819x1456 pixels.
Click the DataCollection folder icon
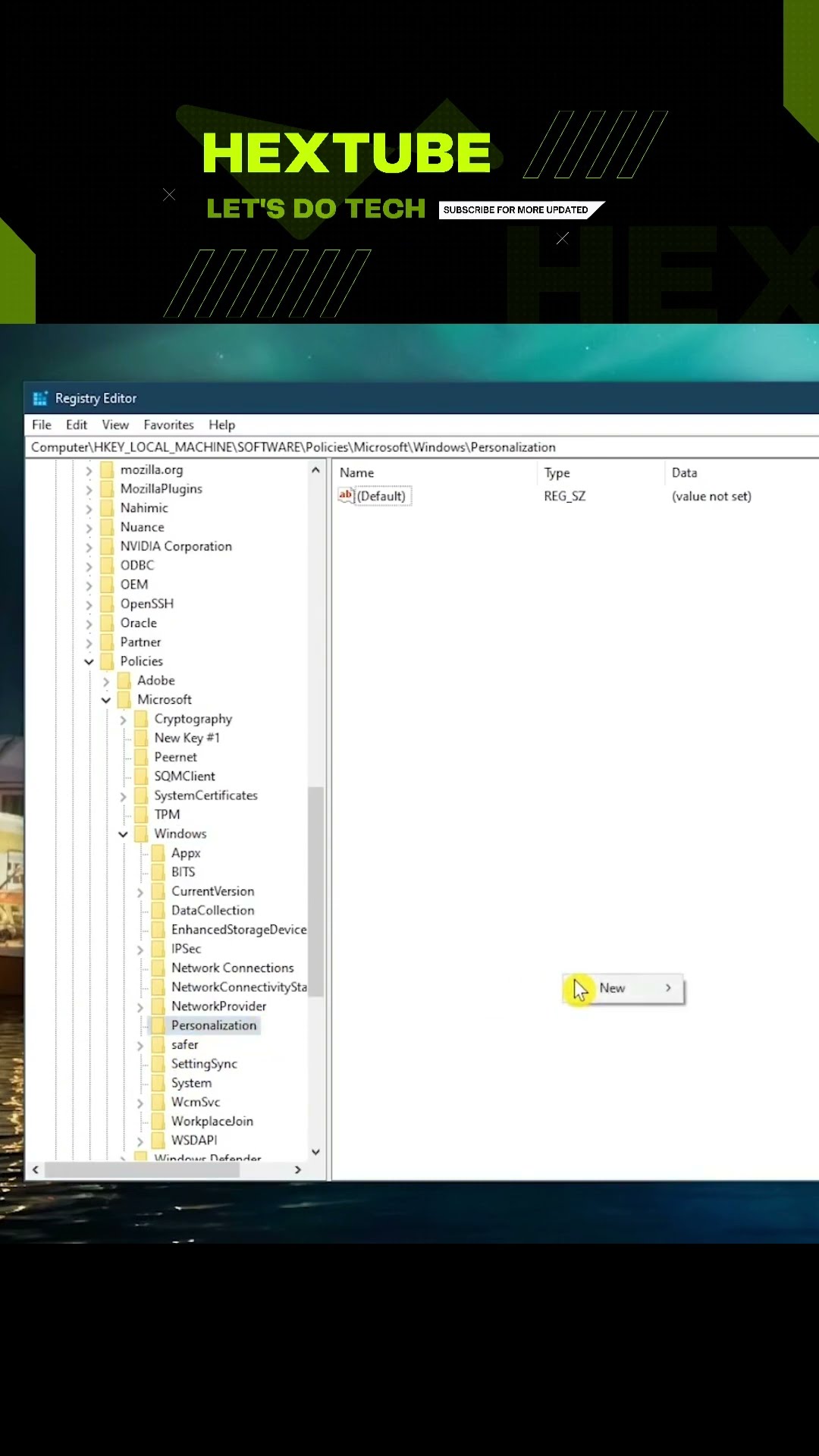coord(158,910)
